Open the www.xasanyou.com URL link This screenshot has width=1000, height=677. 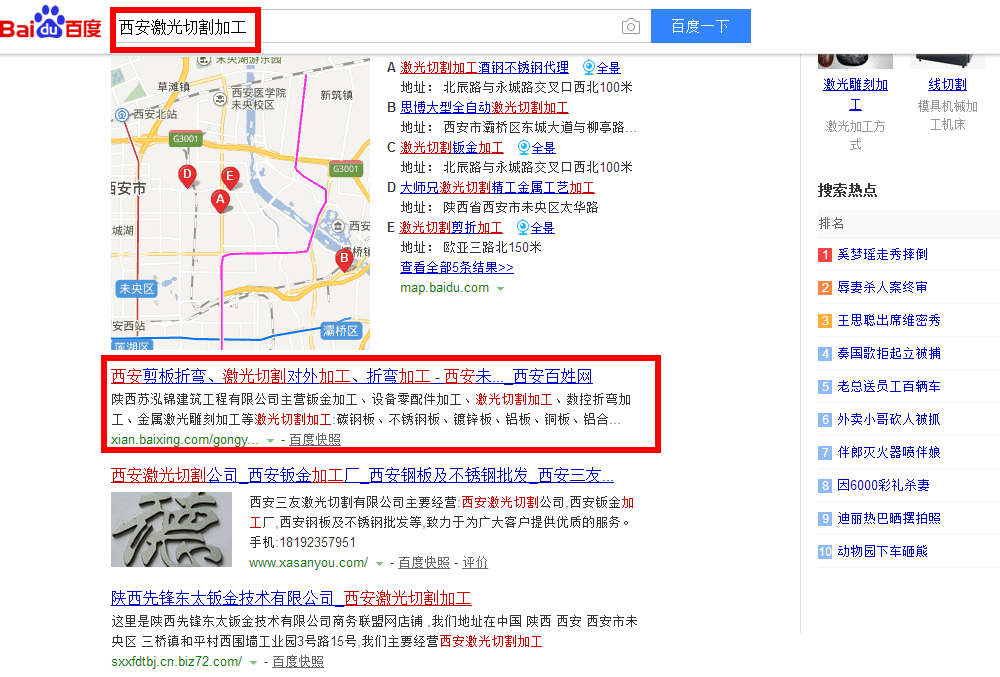point(308,563)
